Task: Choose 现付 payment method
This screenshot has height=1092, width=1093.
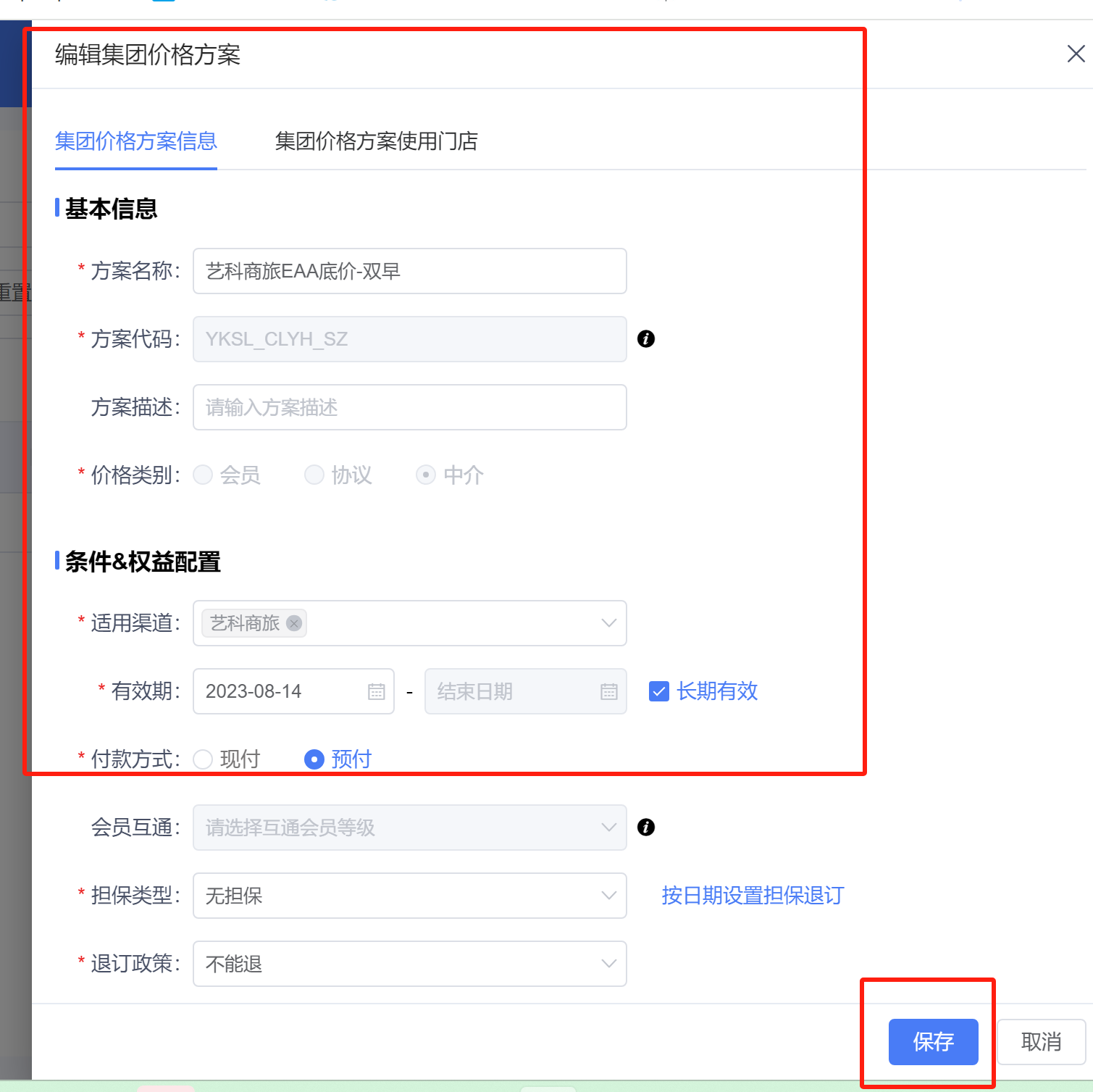Action: coord(203,759)
